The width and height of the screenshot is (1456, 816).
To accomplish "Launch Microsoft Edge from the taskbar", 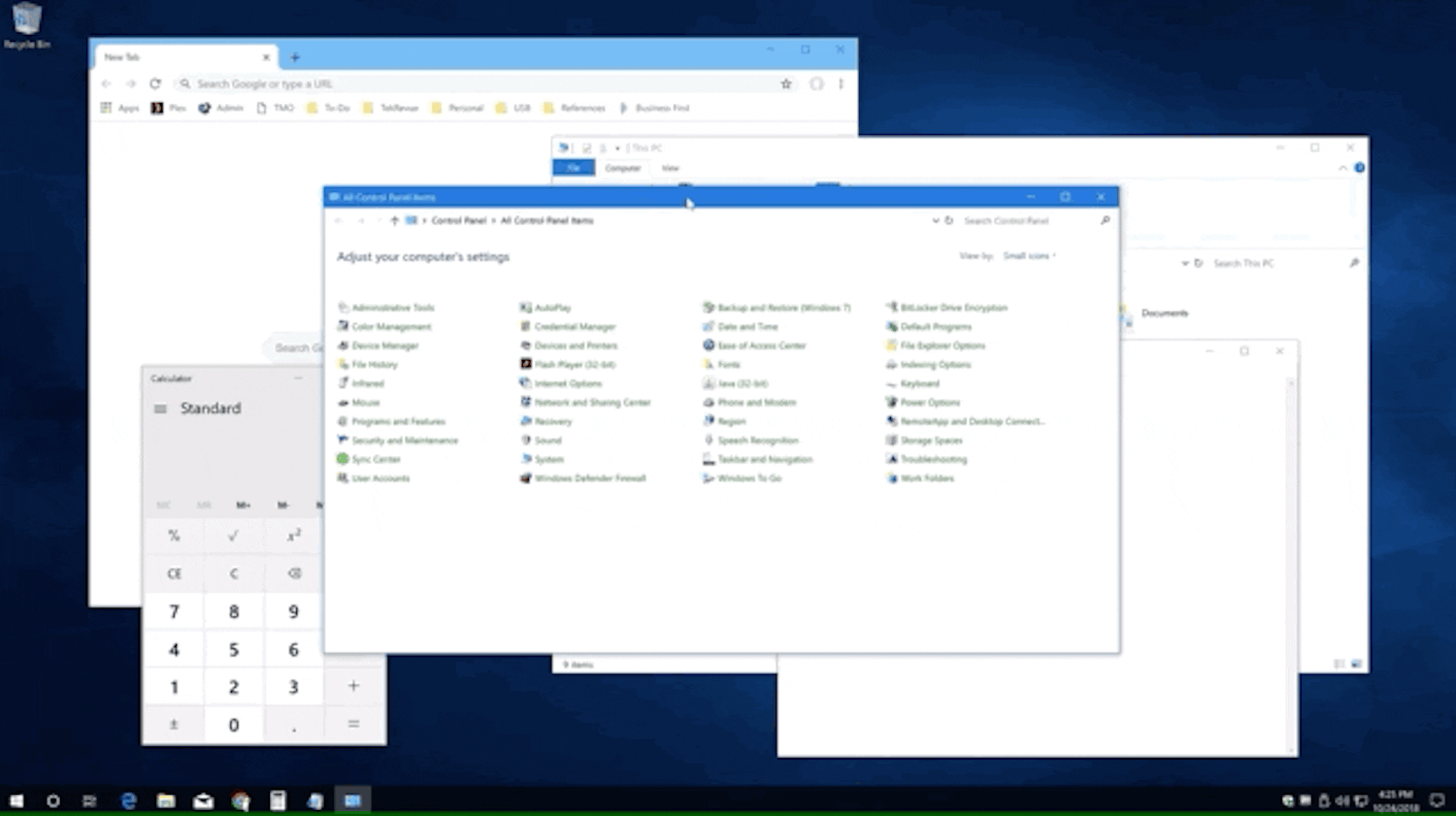I will click(128, 800).
